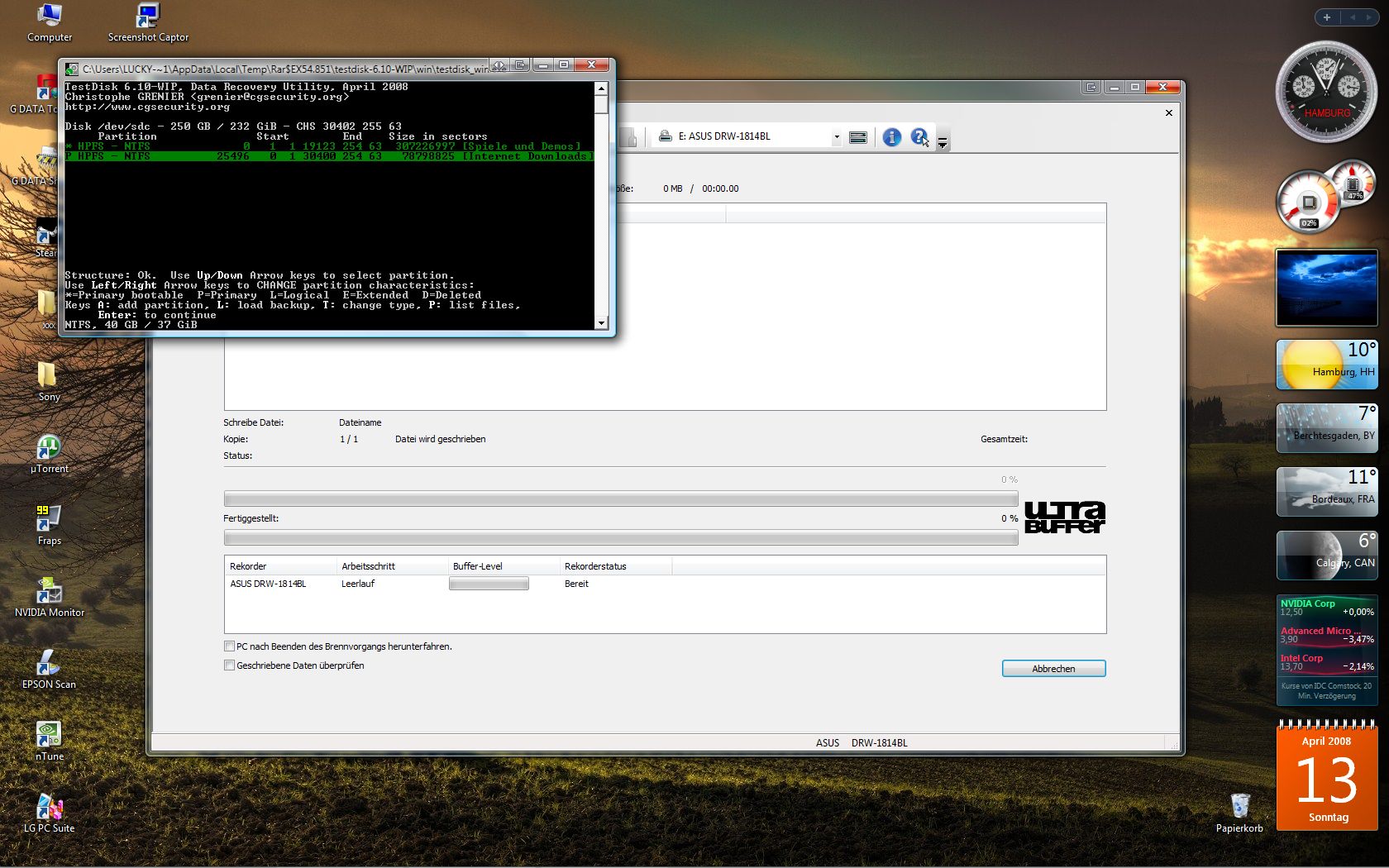This screenshot has width=1389, height=868.
Task: Click the UltraBuffer logo
Action: pyautogui.click(x=1065, y=517)
